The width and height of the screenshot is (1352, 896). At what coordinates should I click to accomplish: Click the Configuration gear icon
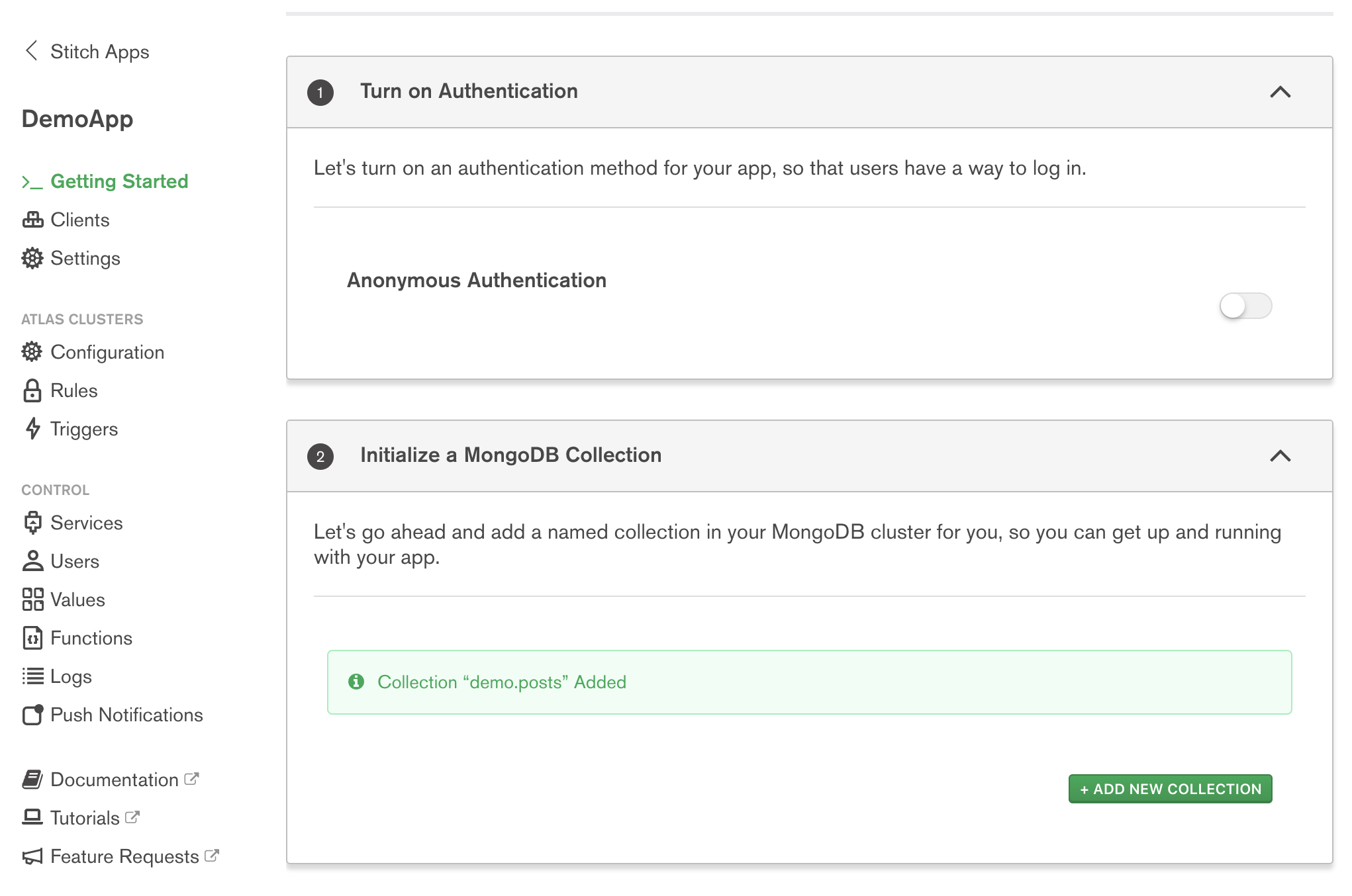(32, 352)
